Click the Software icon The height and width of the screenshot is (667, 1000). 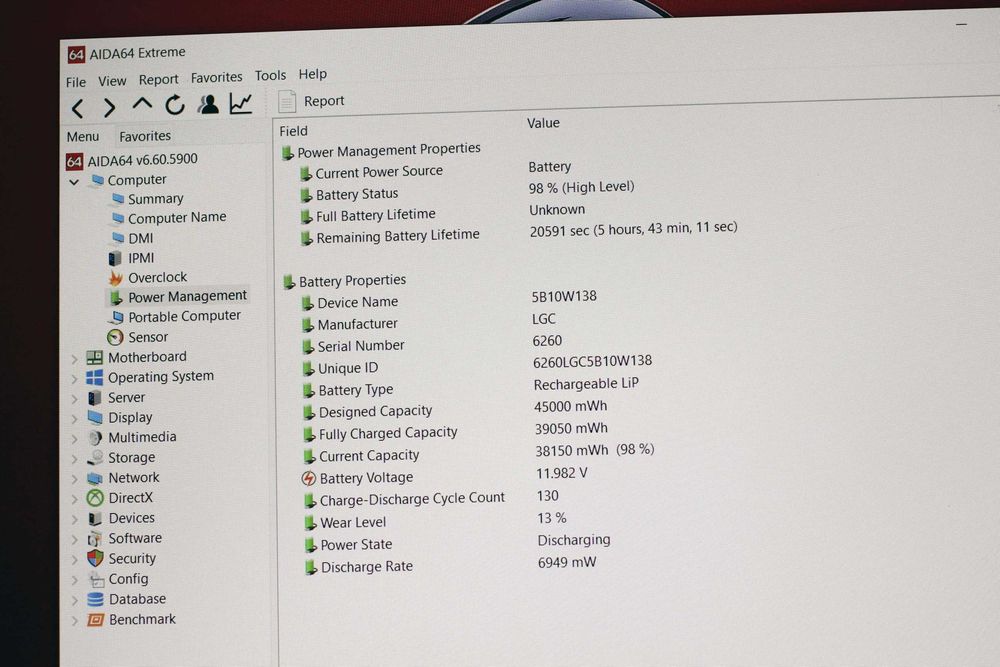coord(95,539)
